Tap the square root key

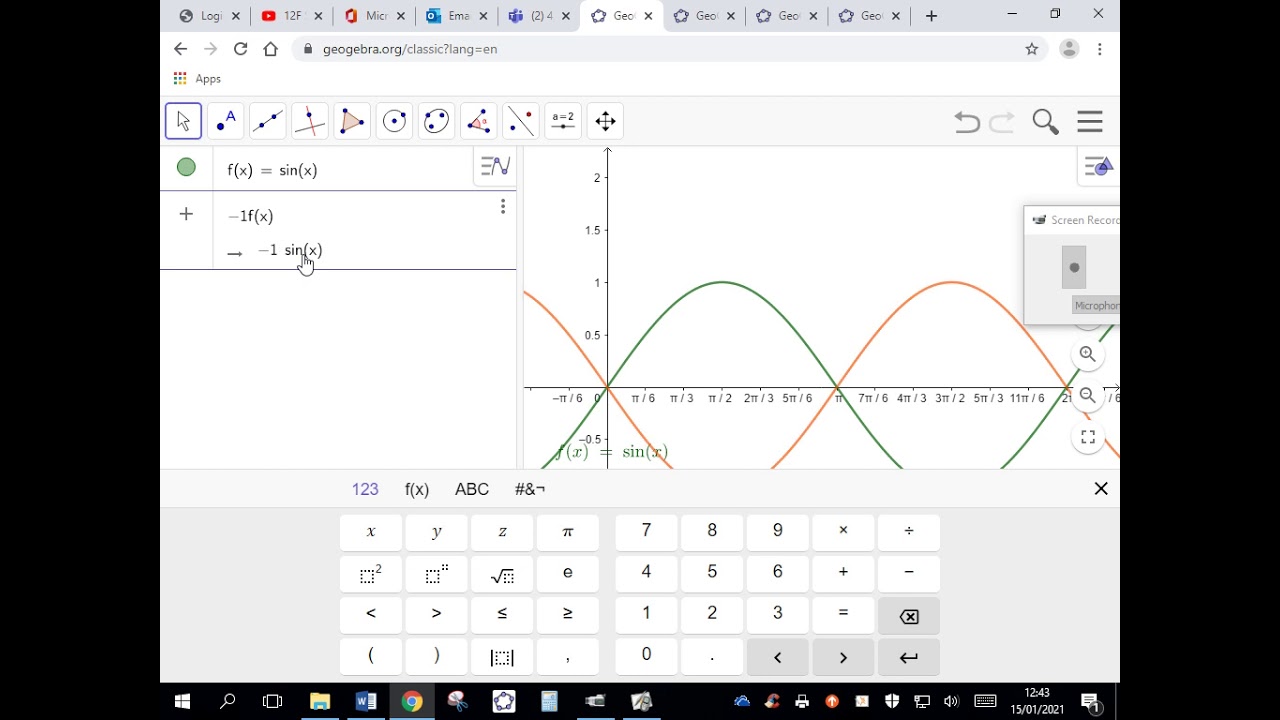[502, 574]
